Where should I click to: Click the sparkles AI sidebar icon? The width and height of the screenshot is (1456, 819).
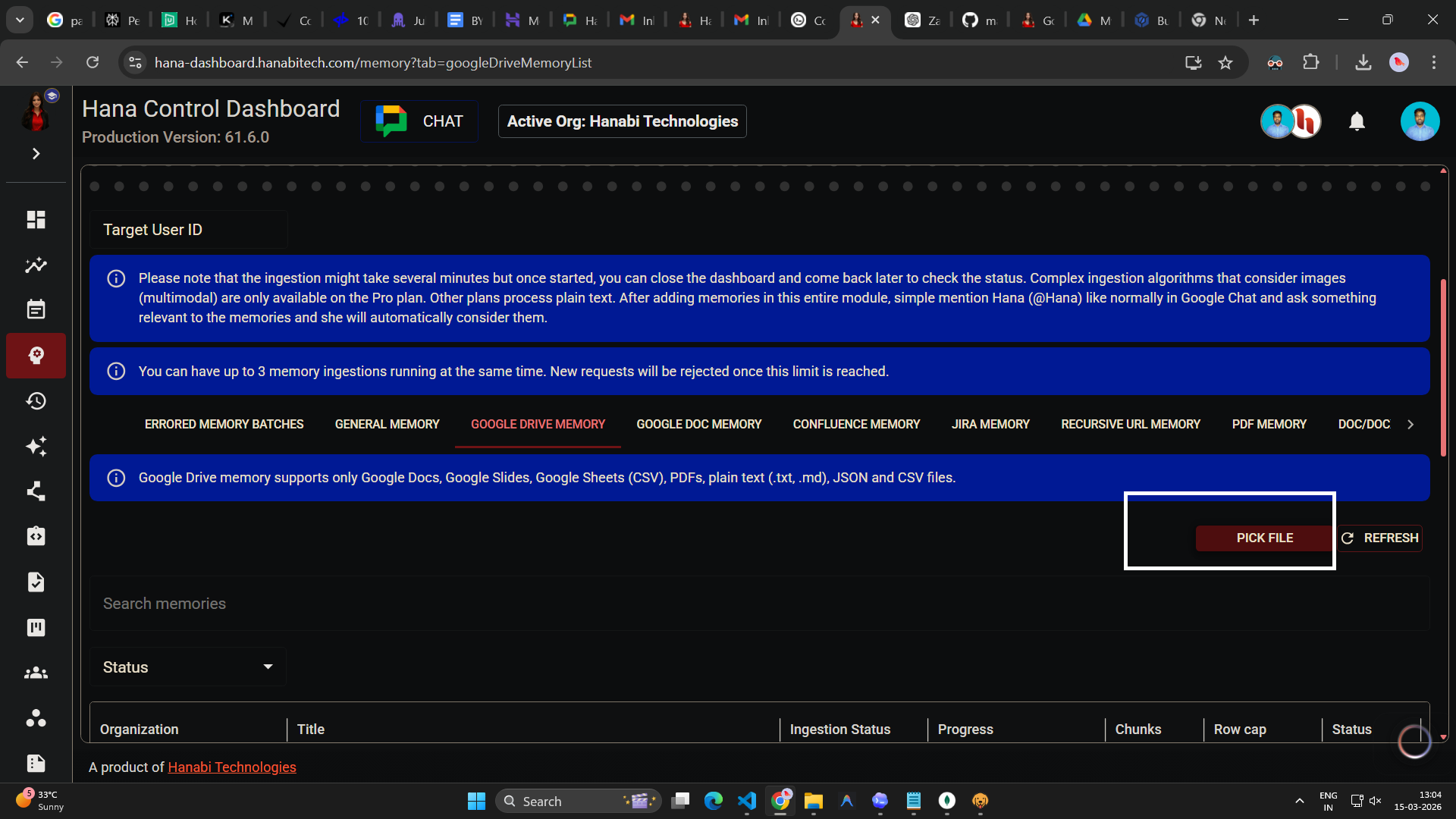point(36,446)
